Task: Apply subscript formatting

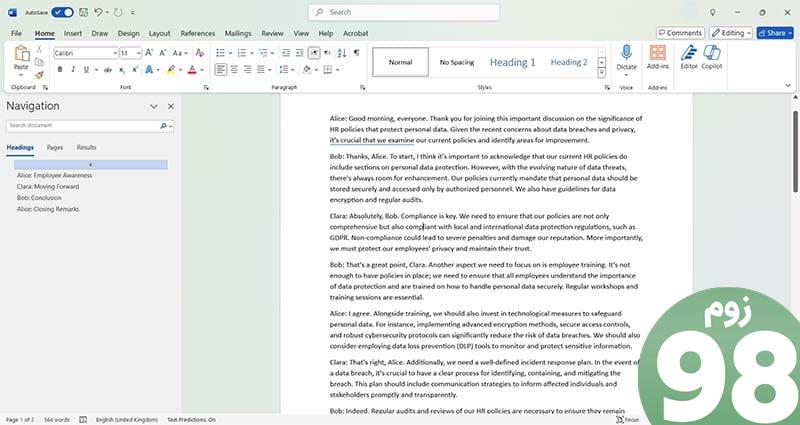Action: pos(121,70)
